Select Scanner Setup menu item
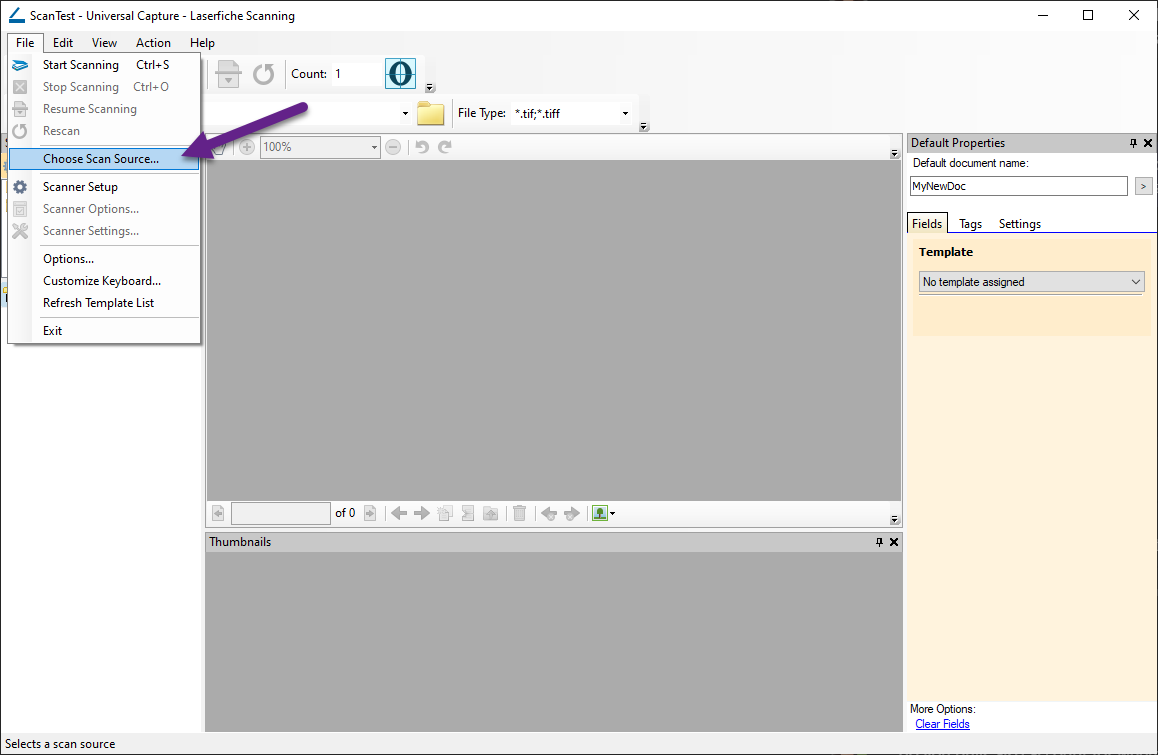1158x755 pixels. click(x=104, y=187)
